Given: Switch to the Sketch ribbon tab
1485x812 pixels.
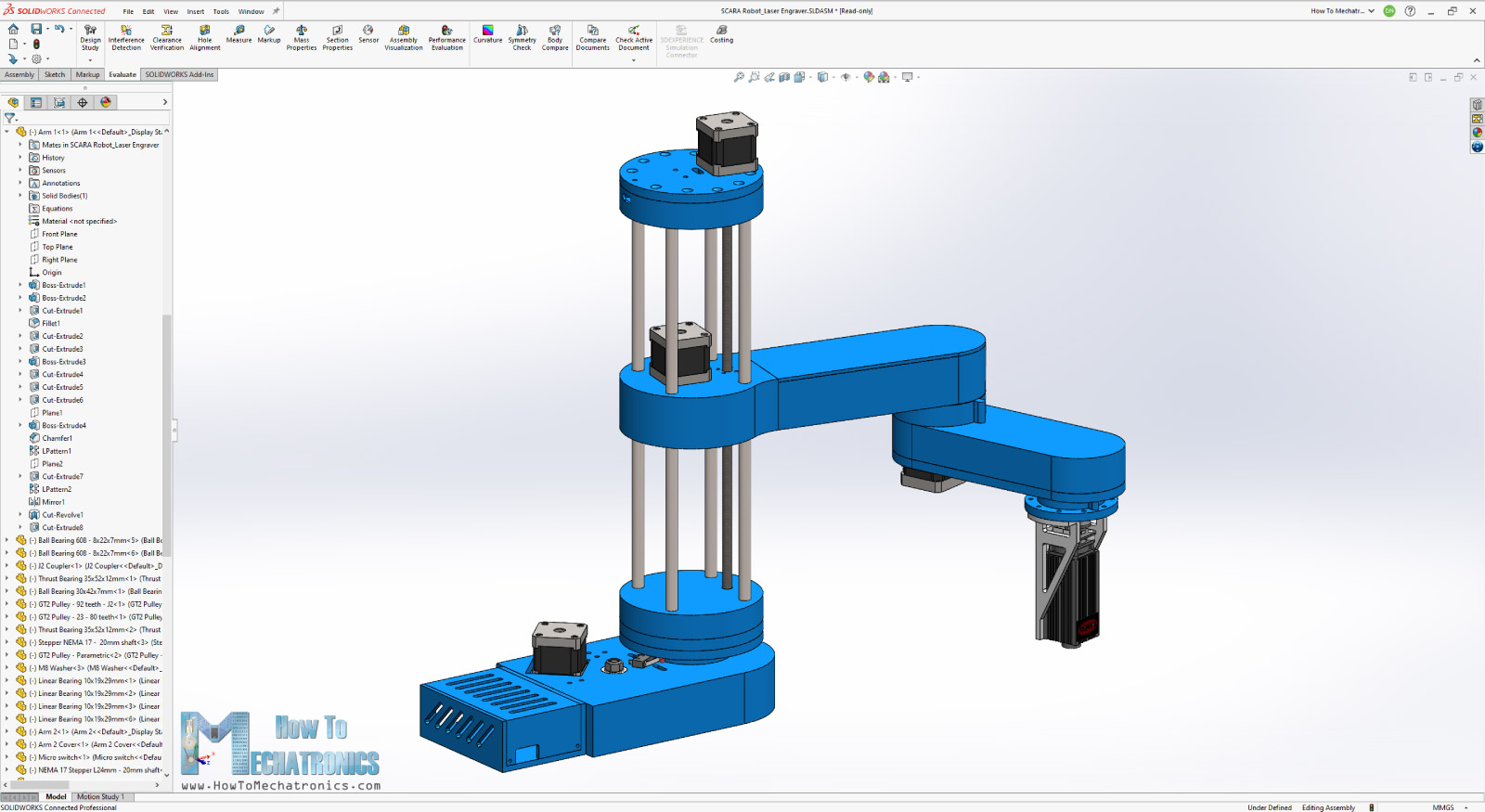Looking at the screenshot, I should [55, 74].
